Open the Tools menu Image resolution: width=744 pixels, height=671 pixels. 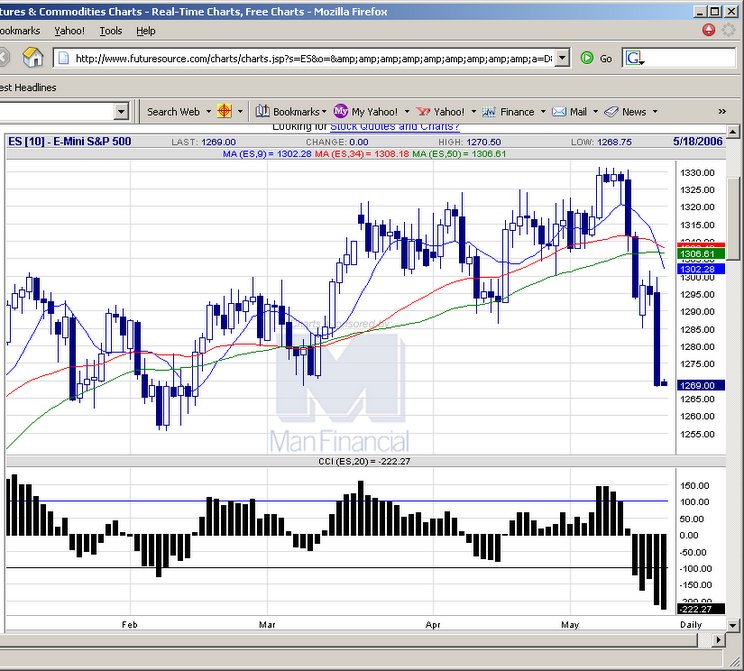point(111,31)
